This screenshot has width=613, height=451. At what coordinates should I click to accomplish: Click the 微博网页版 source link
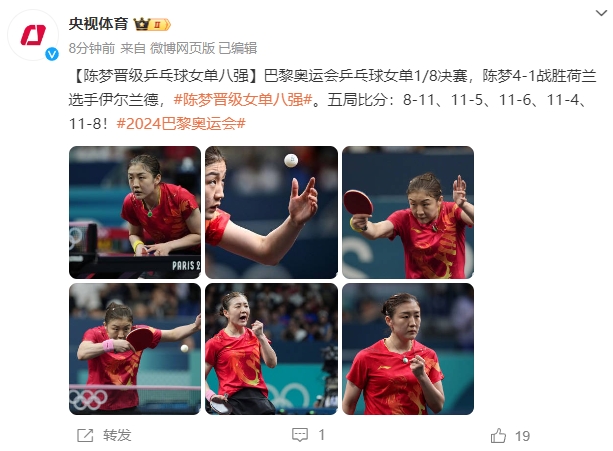coord(183,48)
